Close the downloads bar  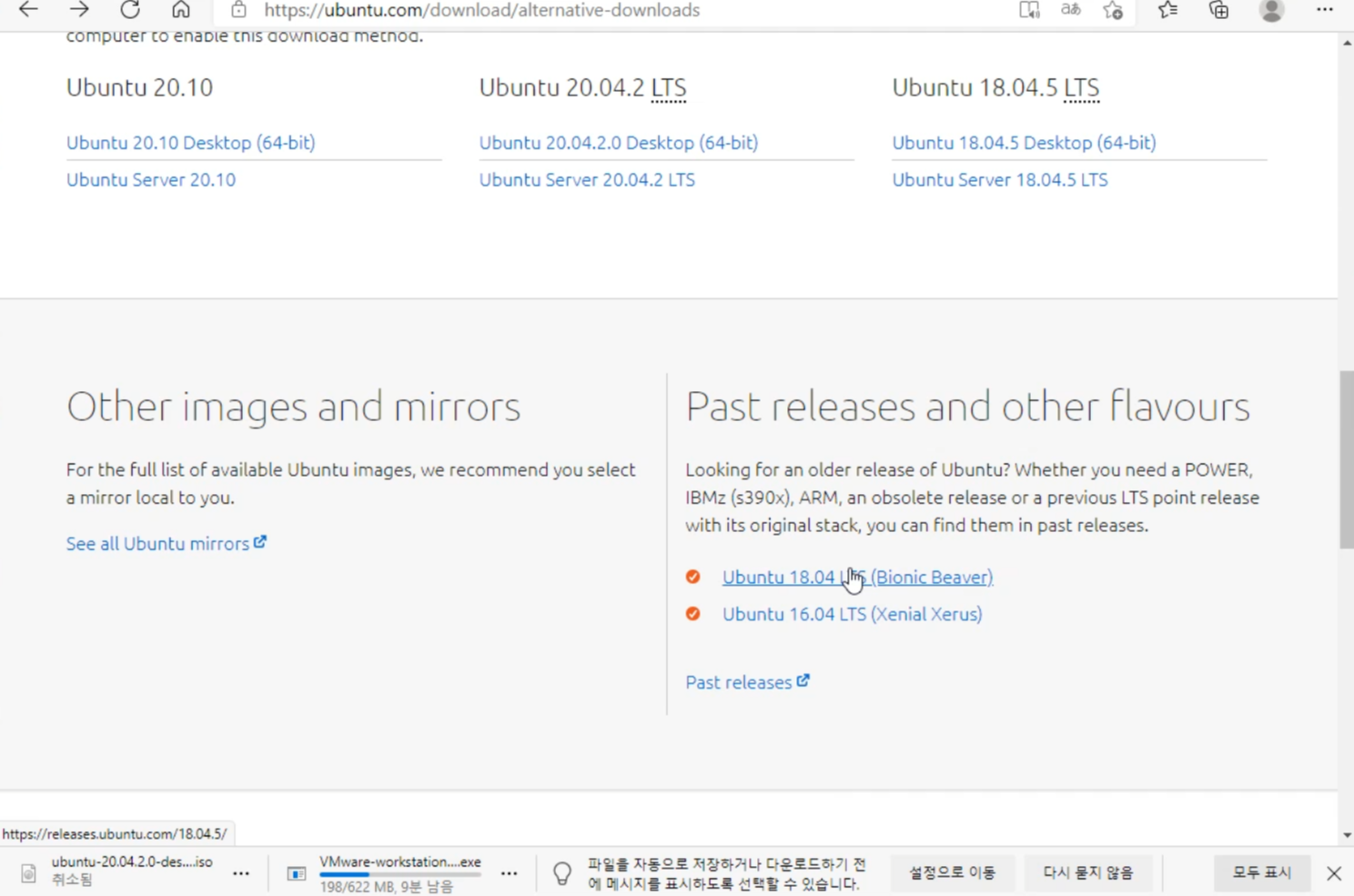pos(1334,873)
